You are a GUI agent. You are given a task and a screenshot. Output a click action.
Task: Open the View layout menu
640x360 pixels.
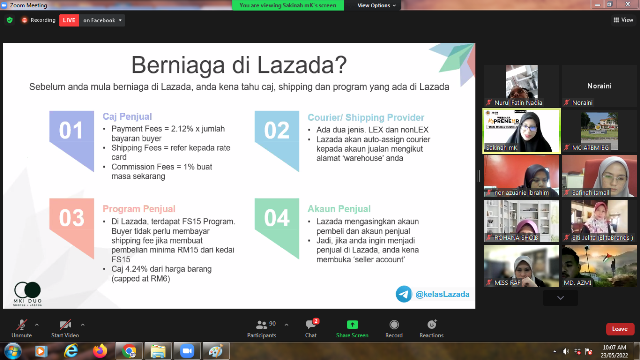coord(624,20)
